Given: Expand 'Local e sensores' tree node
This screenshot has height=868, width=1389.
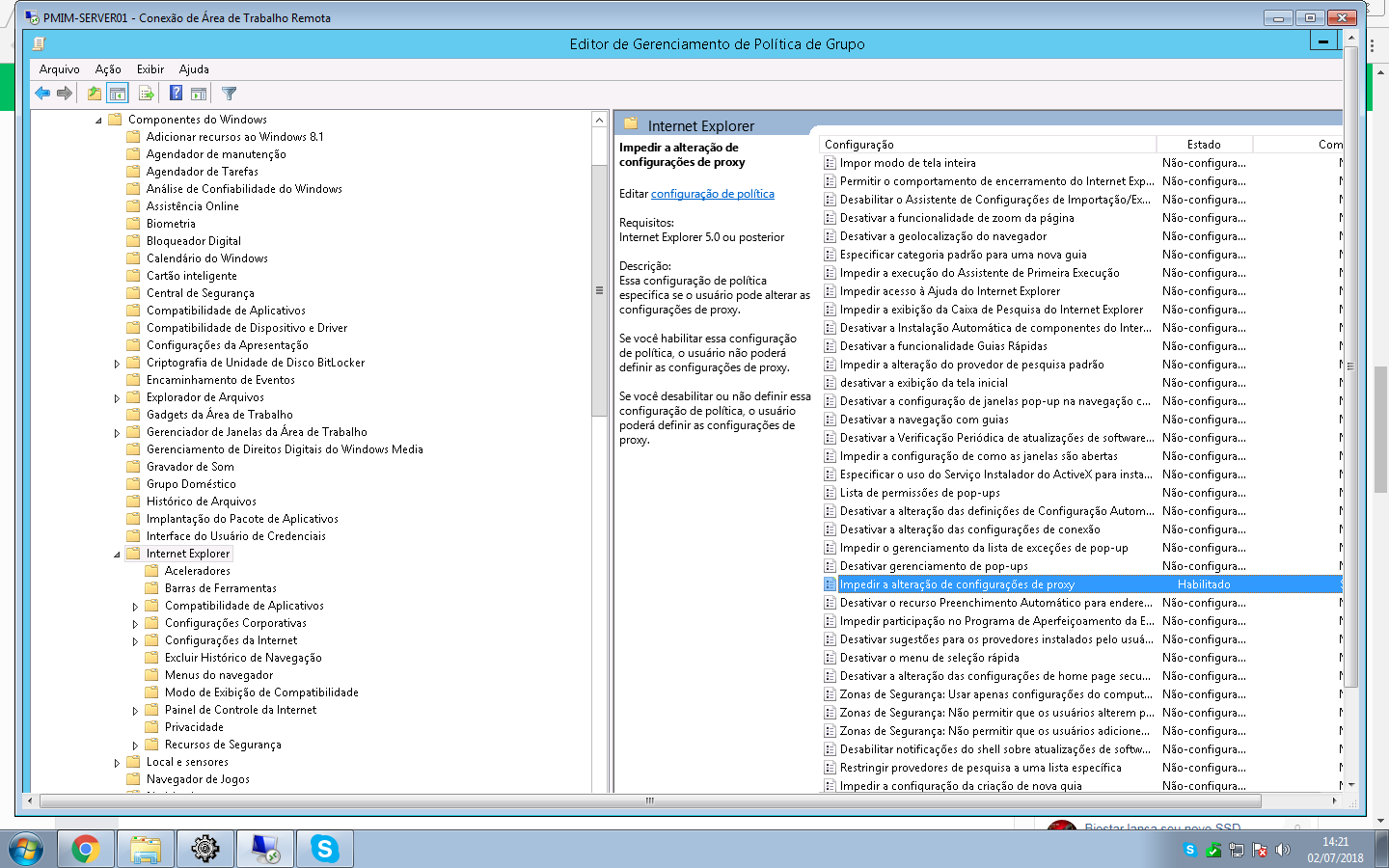Looking at the screenshot, I should pyautogui.click(x=117, y=763).
